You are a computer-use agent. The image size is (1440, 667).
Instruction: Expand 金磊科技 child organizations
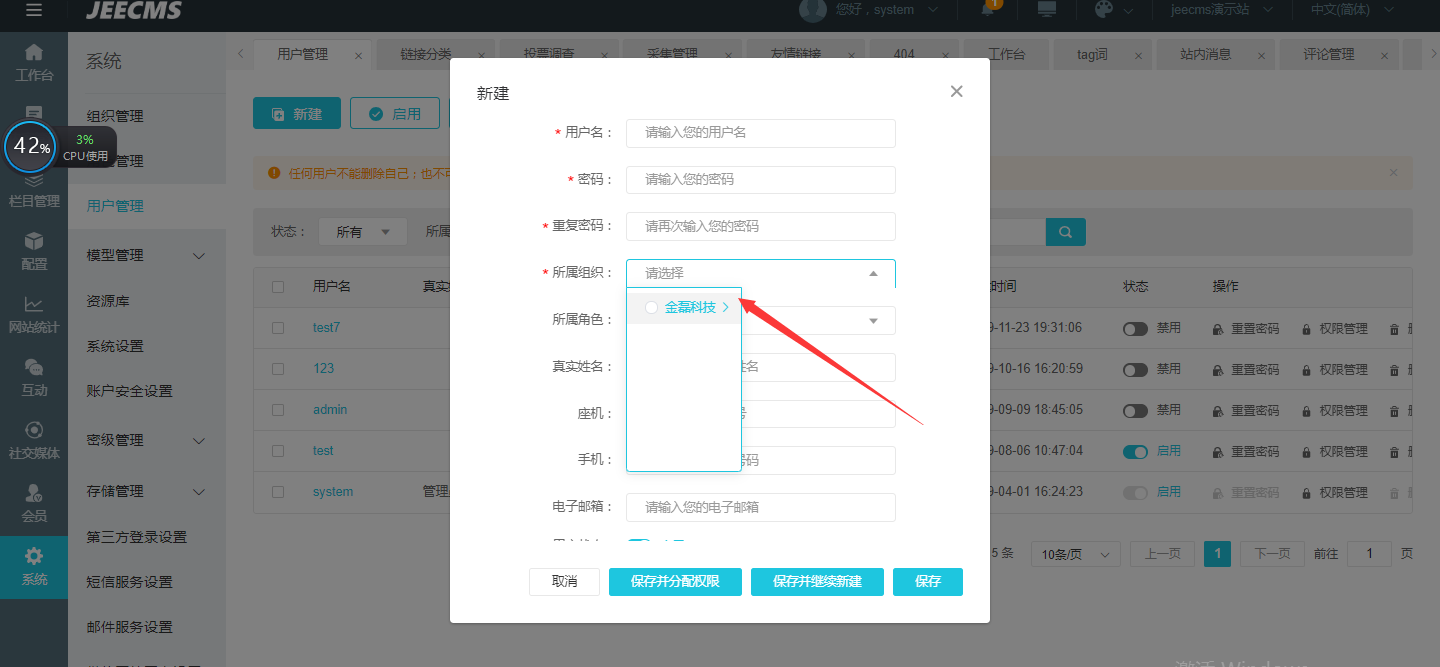click(x=726, y=308)
